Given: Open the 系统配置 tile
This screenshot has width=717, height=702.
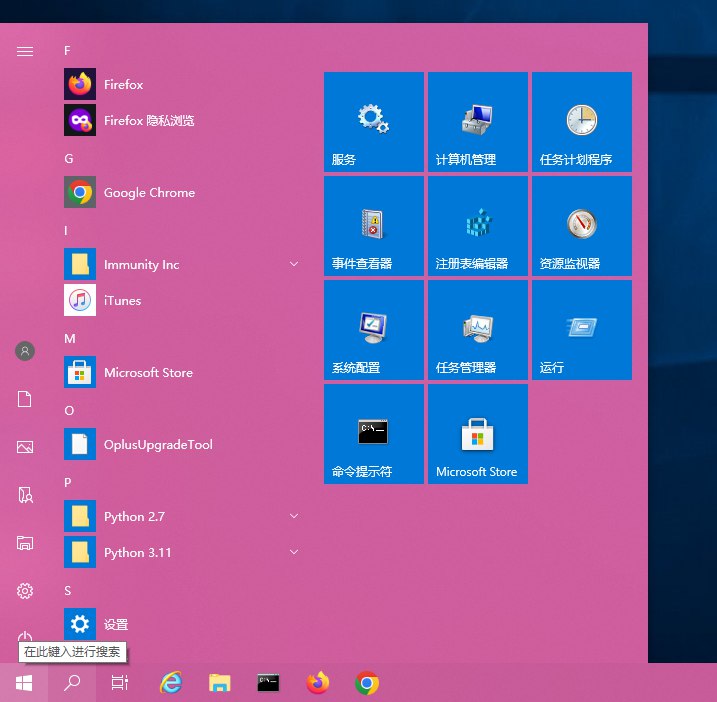Looking at the screenshot, I should (374, 330).
